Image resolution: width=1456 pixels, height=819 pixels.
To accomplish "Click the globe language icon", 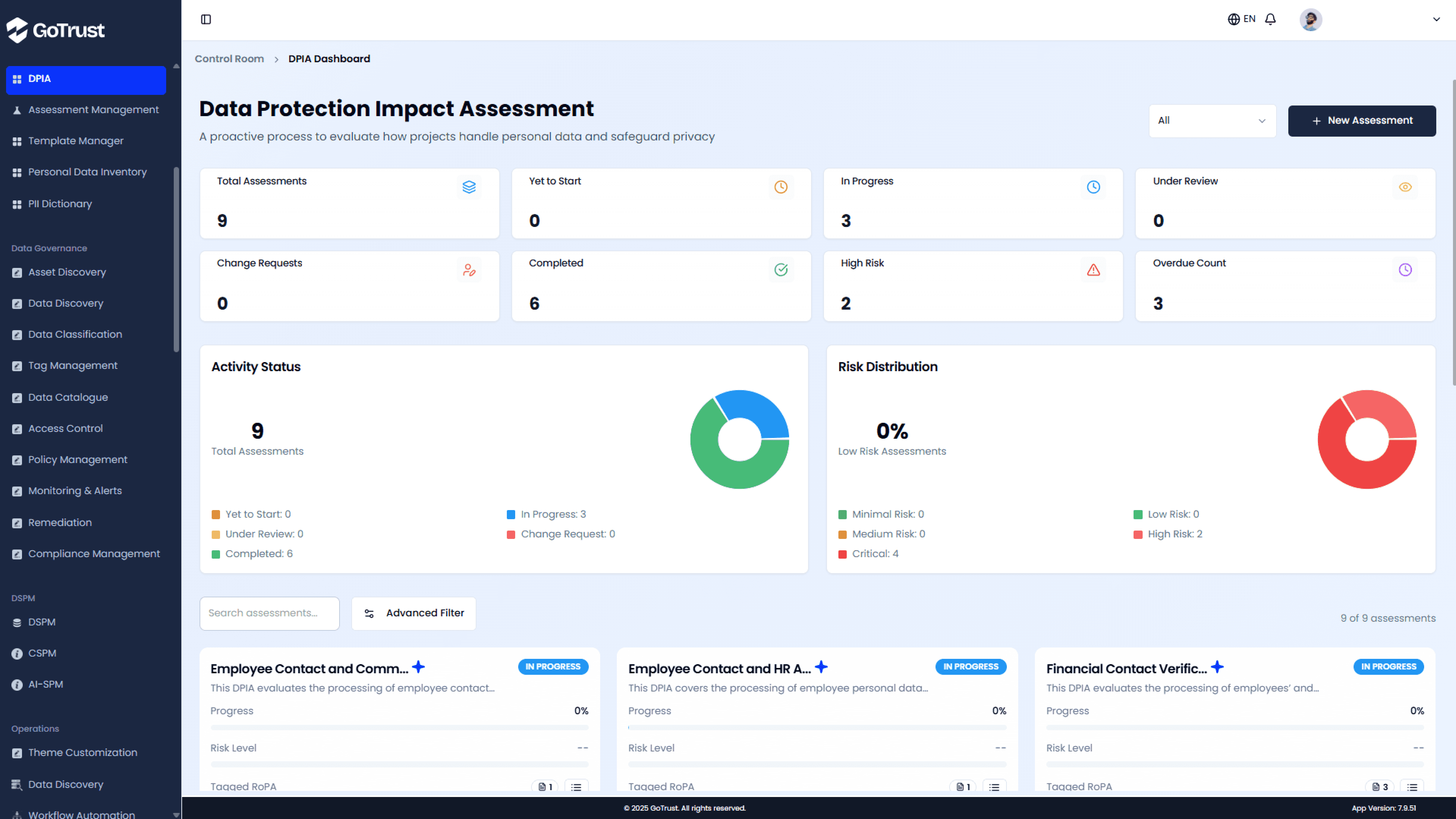I will point(1233,19).
